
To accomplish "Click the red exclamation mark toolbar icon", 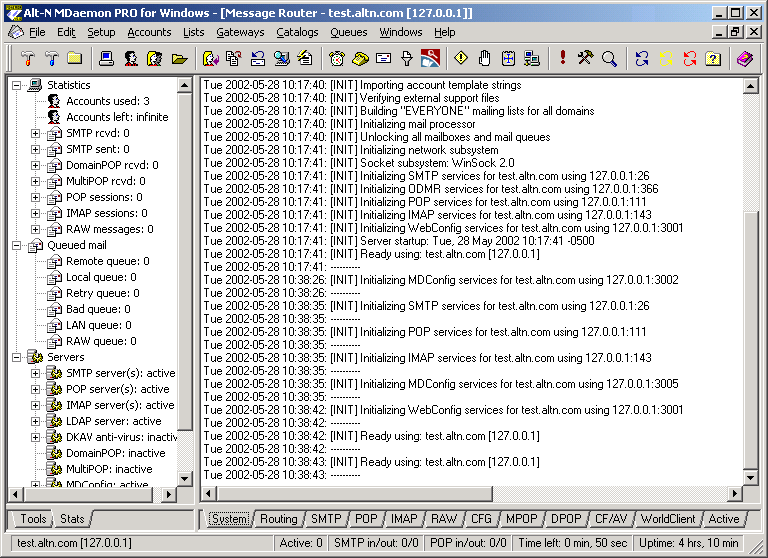I will pos(563,58).
